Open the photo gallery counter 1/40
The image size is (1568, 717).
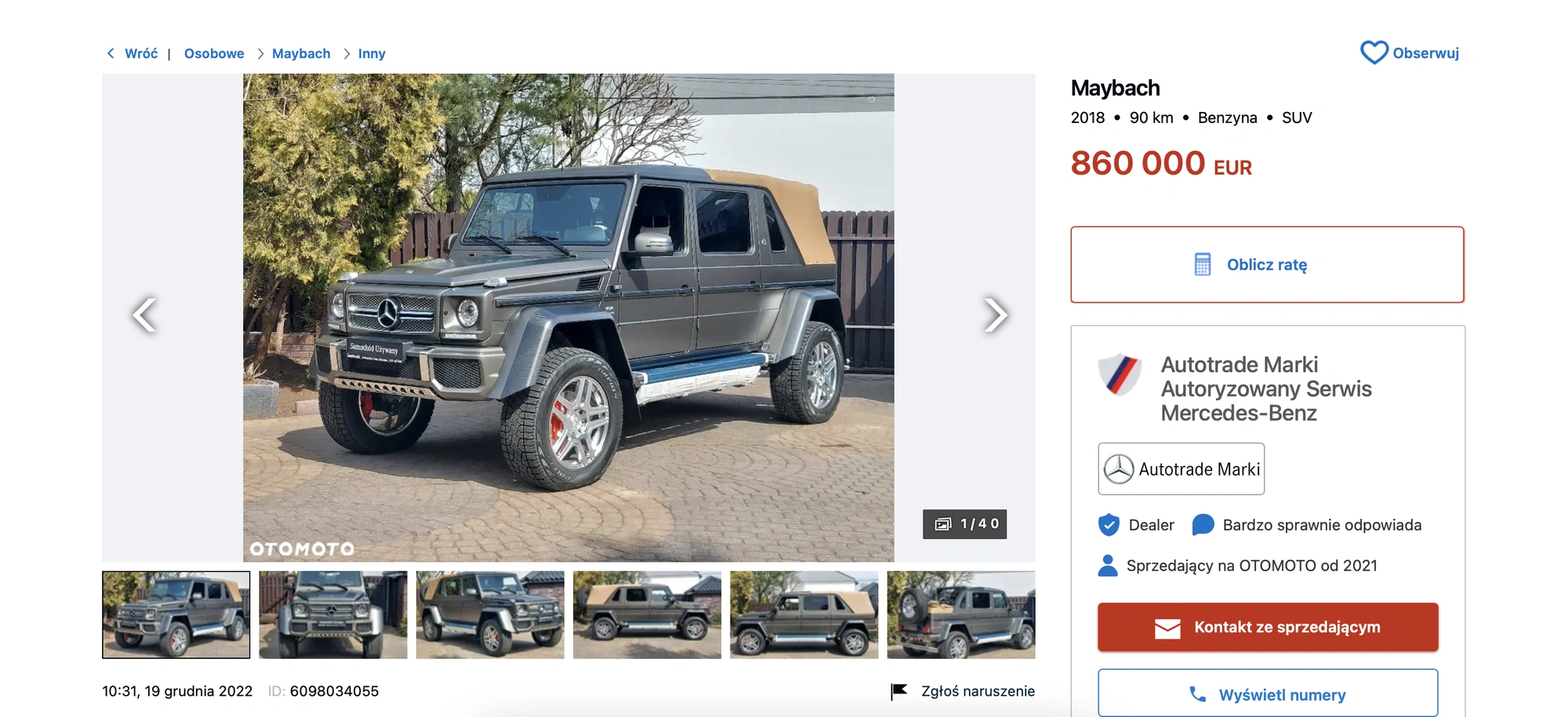tap(965, 524)
